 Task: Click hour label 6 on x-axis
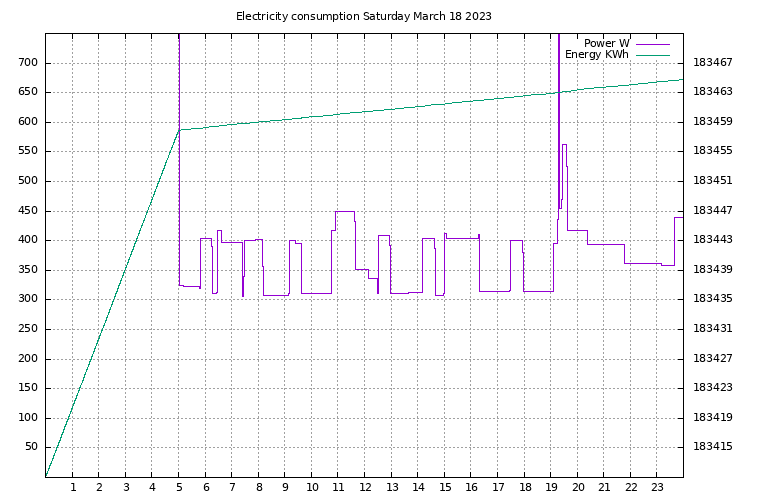click(x=206, y=487)
